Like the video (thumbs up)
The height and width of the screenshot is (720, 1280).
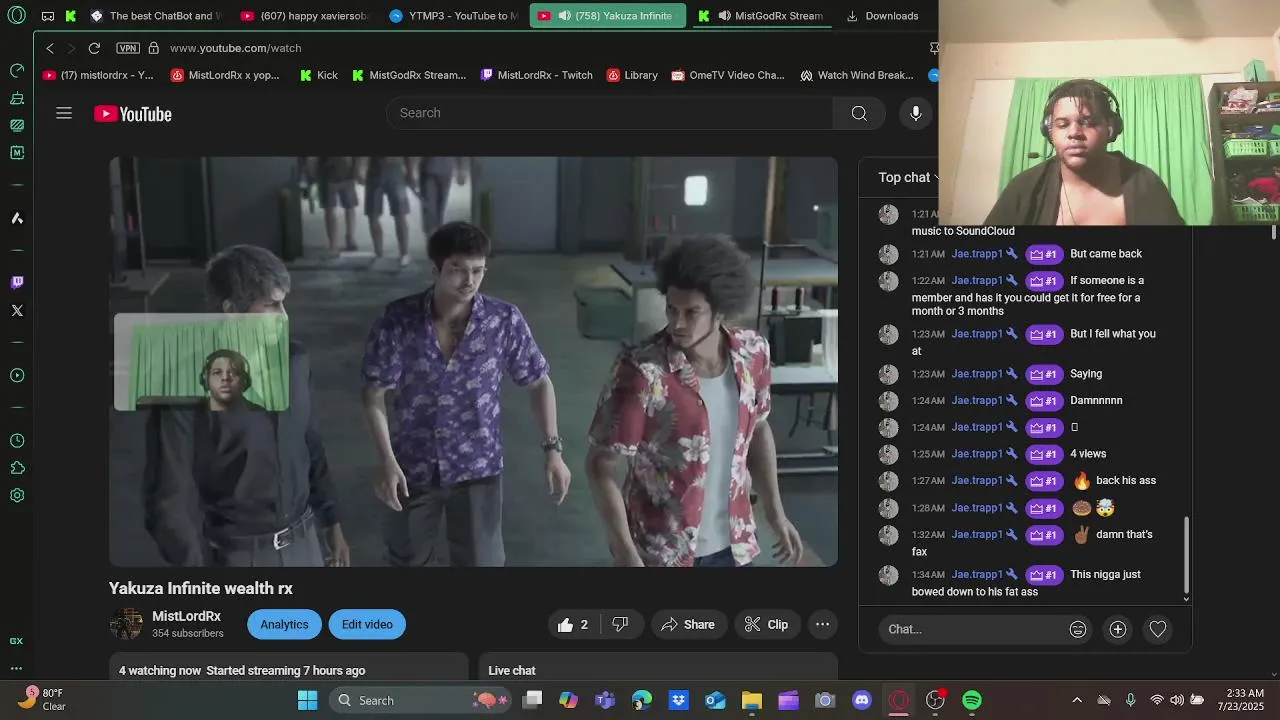[572, 624]
